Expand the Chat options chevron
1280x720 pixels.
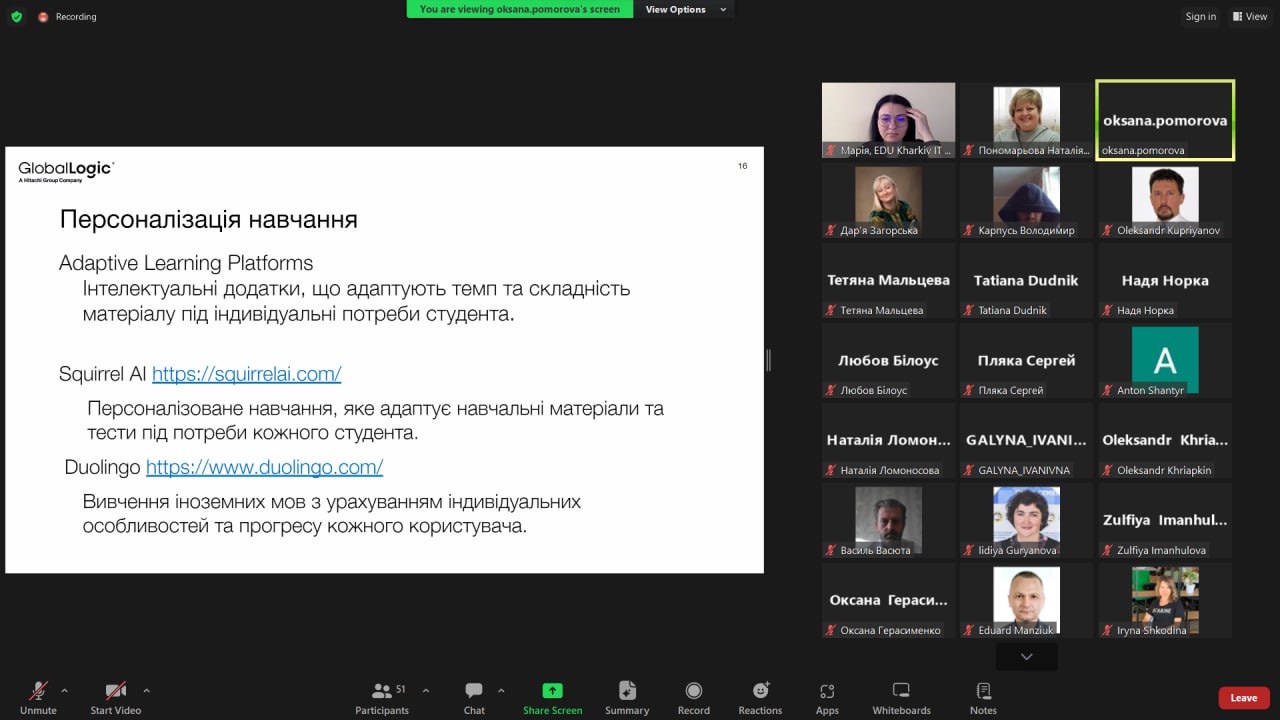coord(501,690)
